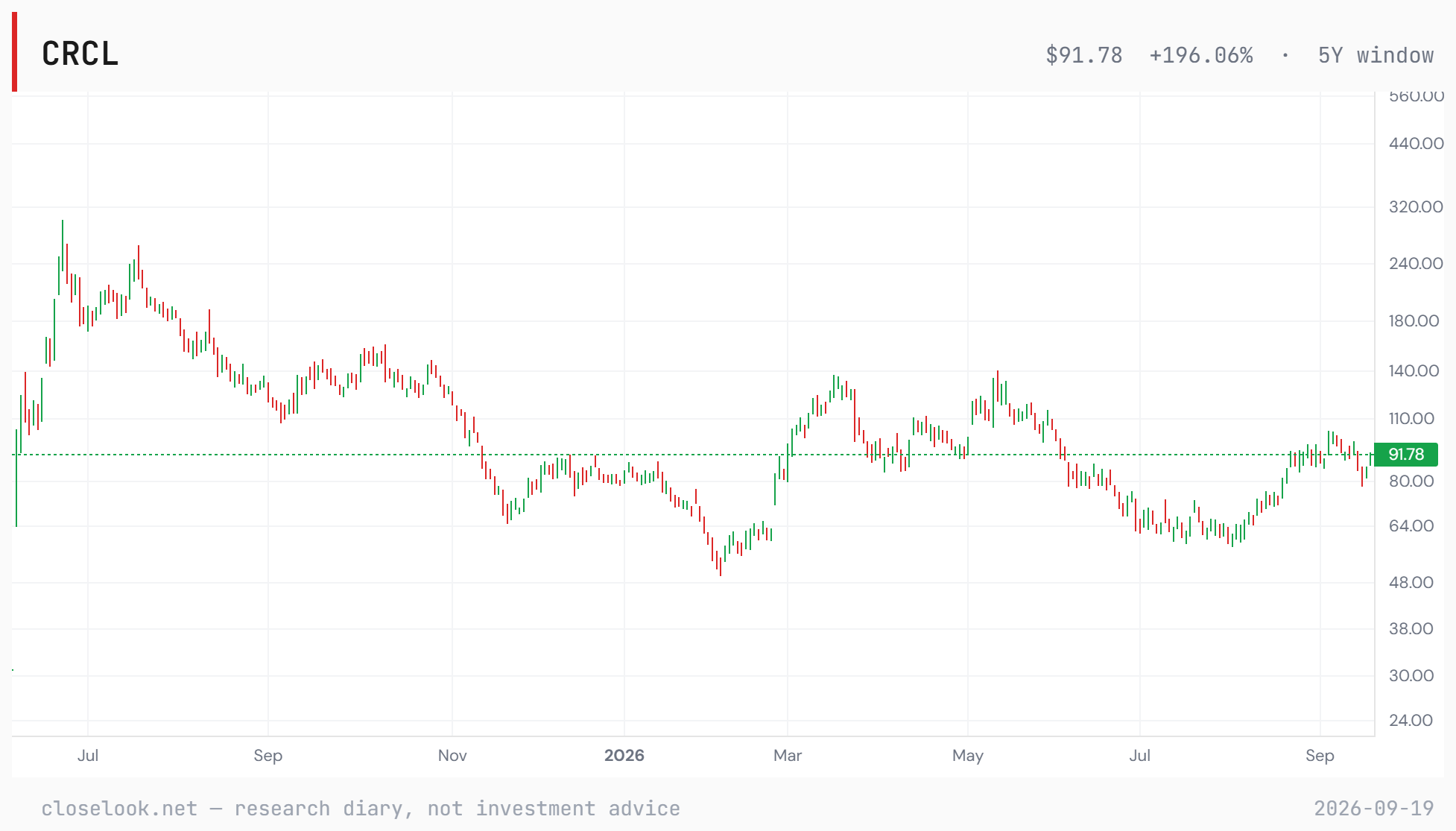Click the Nov time axis label
This screenshot has height=831, width=1456.
[452, 755]
